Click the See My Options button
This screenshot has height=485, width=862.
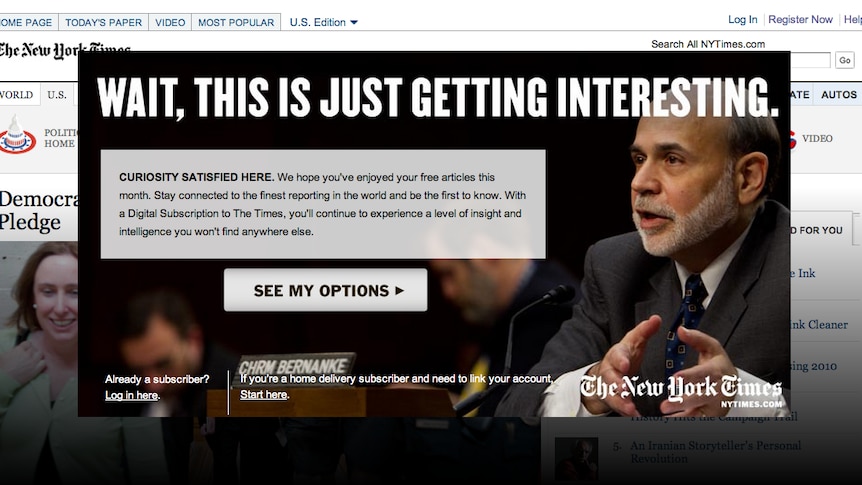(325, 290)
